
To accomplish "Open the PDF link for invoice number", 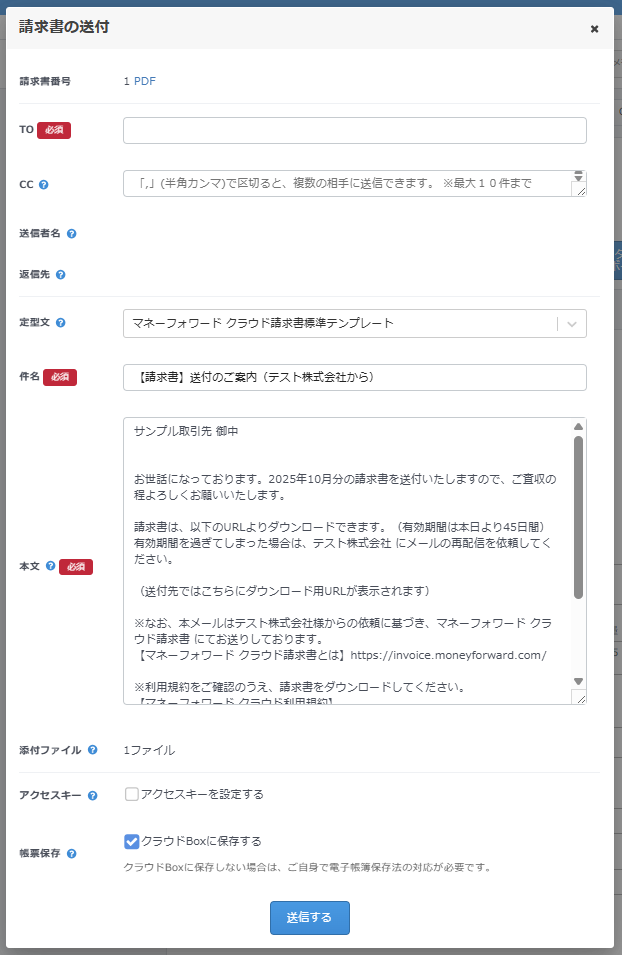I will (145, 81).
